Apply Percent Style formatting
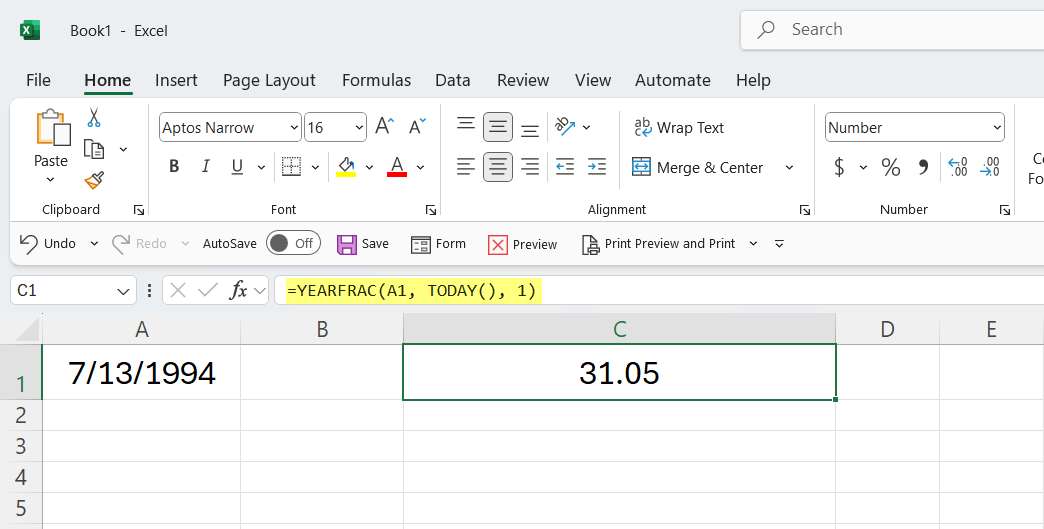Screen dimensions: 1044x529 click(890, 167)
